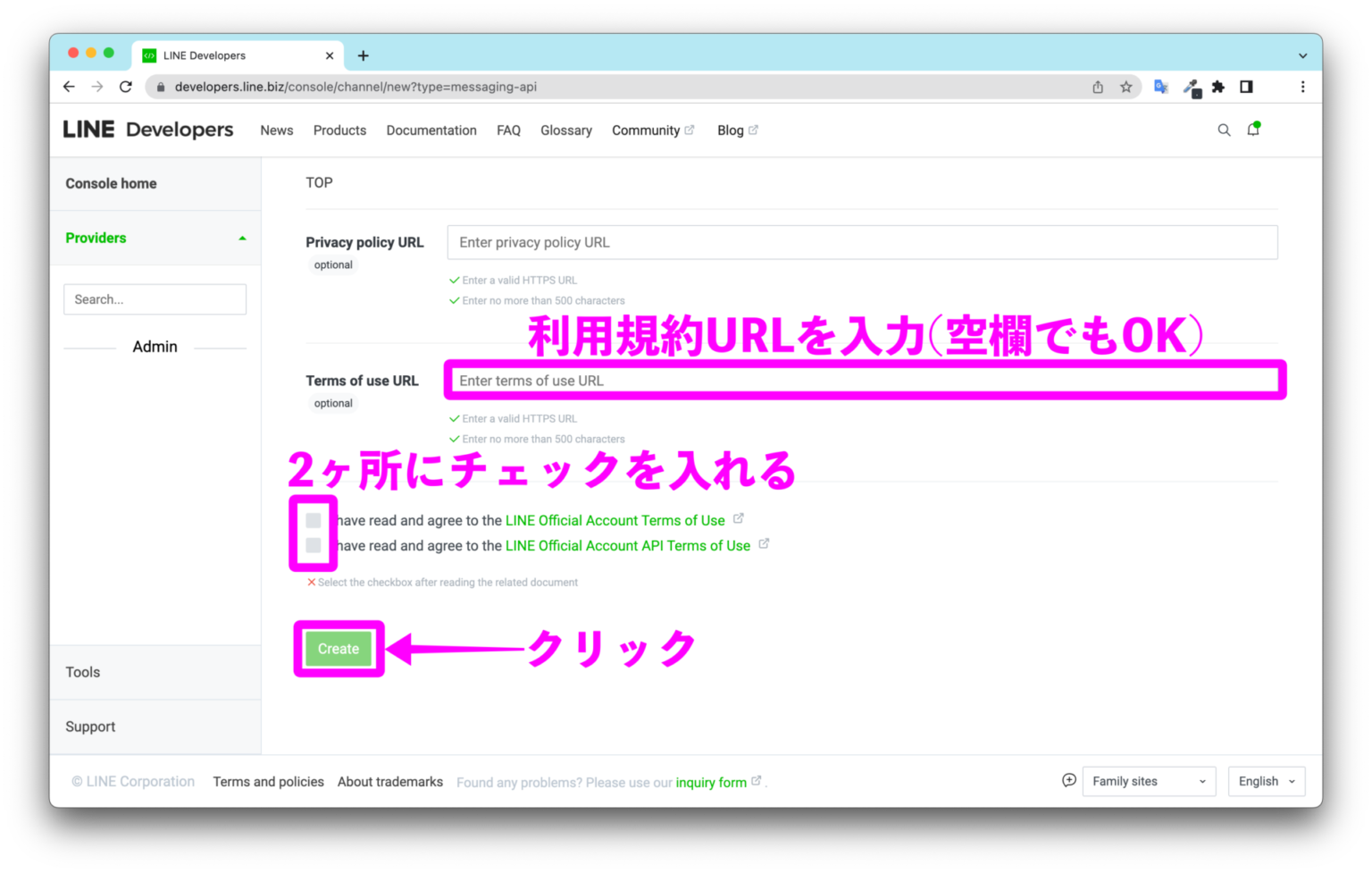
Task: Open the feedback speech-bubble icon in the footer
Action: click(1068, 780)
